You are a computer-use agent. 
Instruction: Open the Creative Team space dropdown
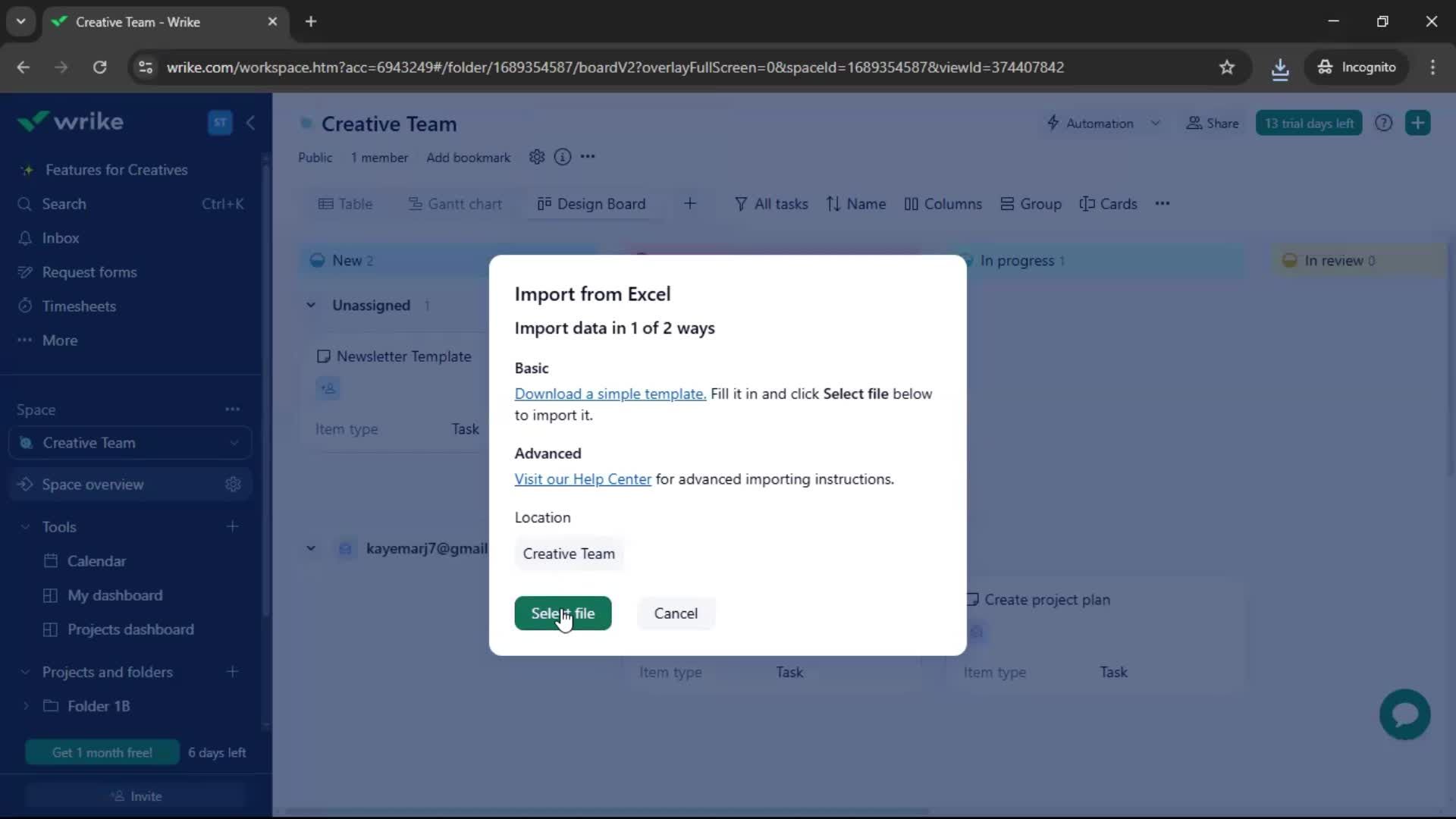[x=130, y=443]
